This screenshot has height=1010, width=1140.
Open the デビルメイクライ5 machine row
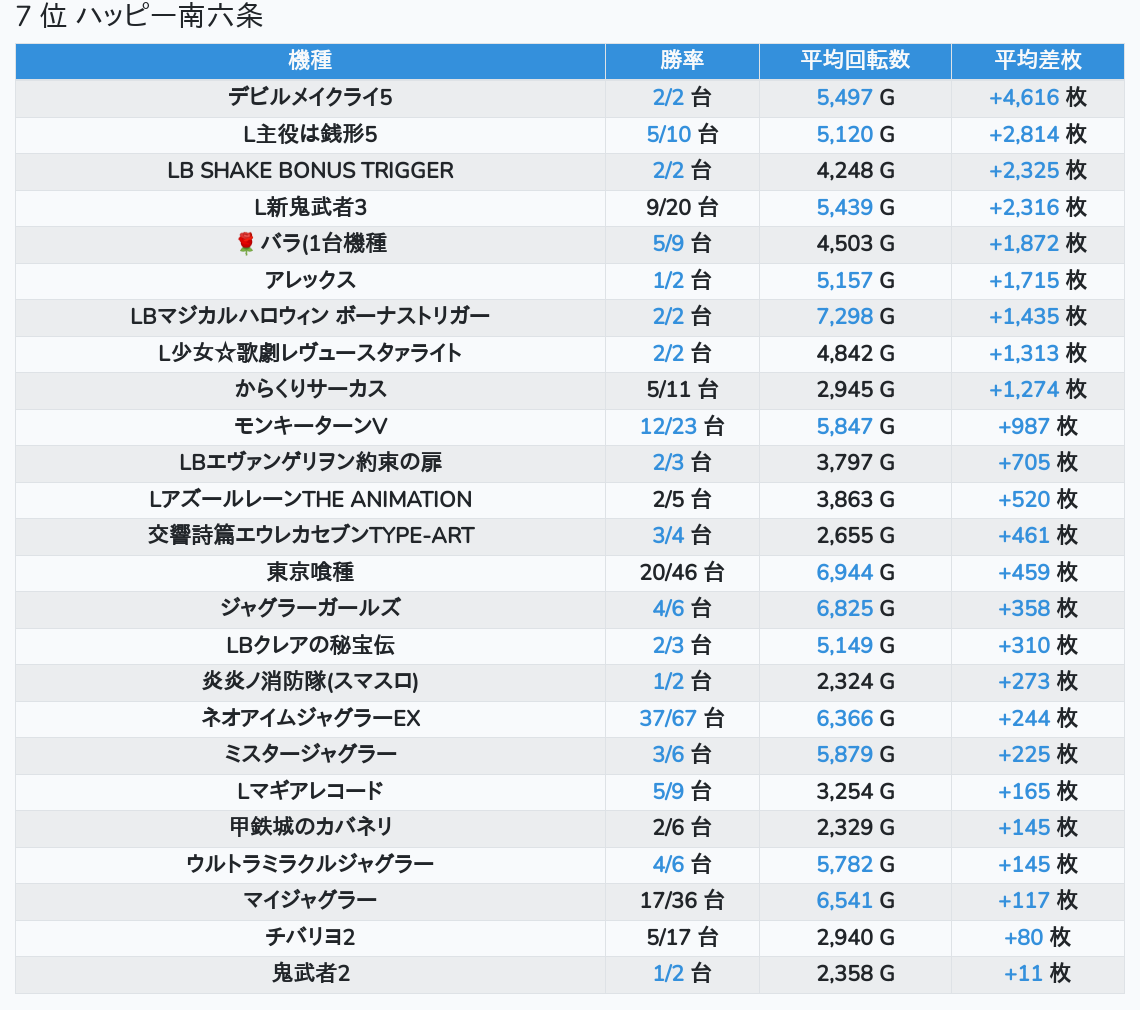point(310,97)
